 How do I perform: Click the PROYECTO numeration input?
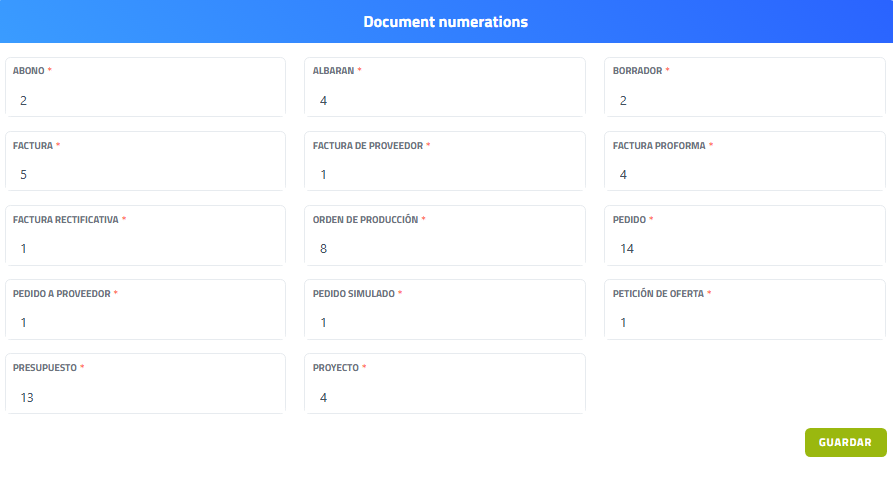tap(445, 397)
